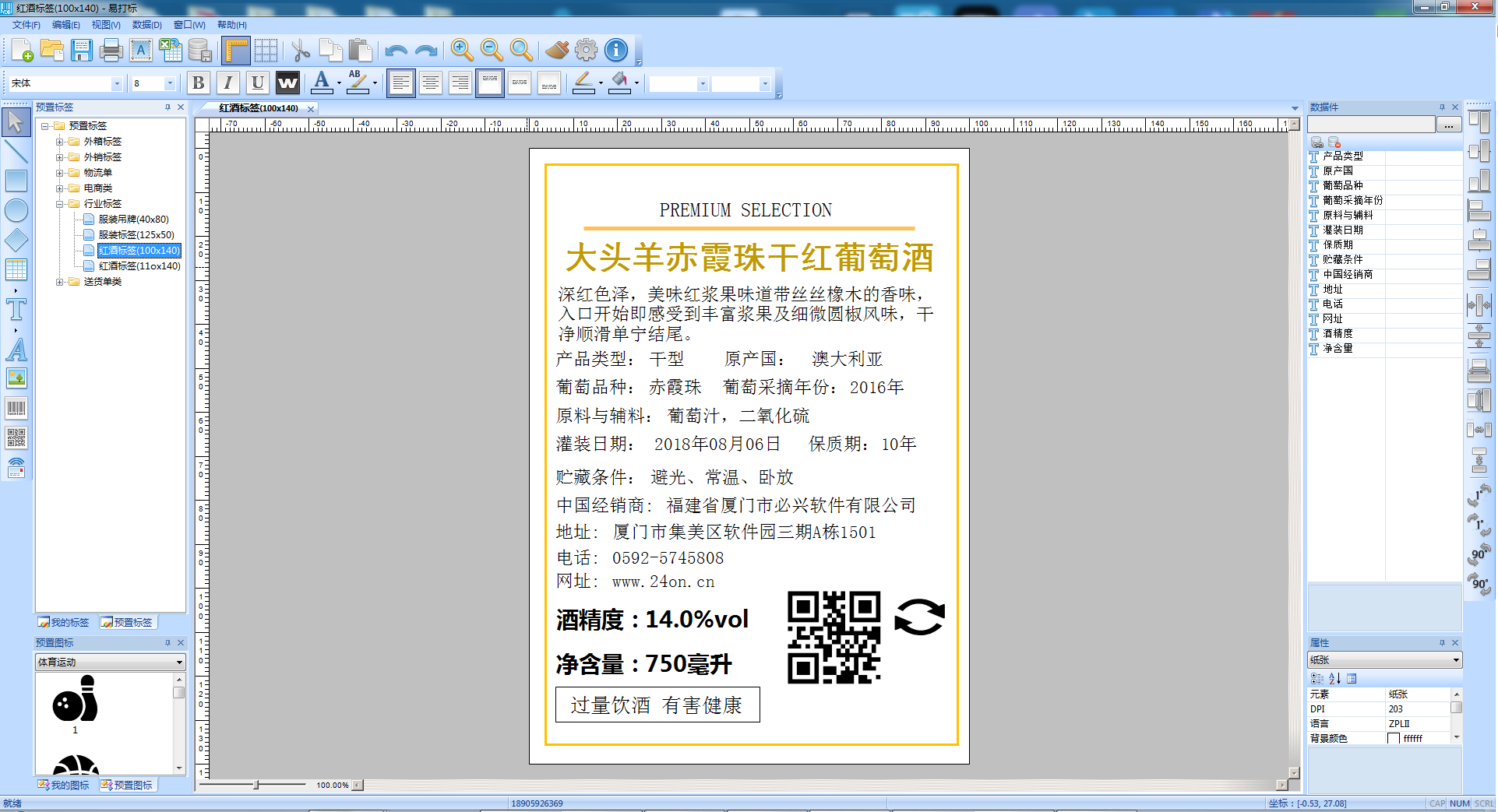Image resolution: width=1498 pixels, height=812 pixels.
Task: Select the diamond shape tool
Action: [16, 240]
